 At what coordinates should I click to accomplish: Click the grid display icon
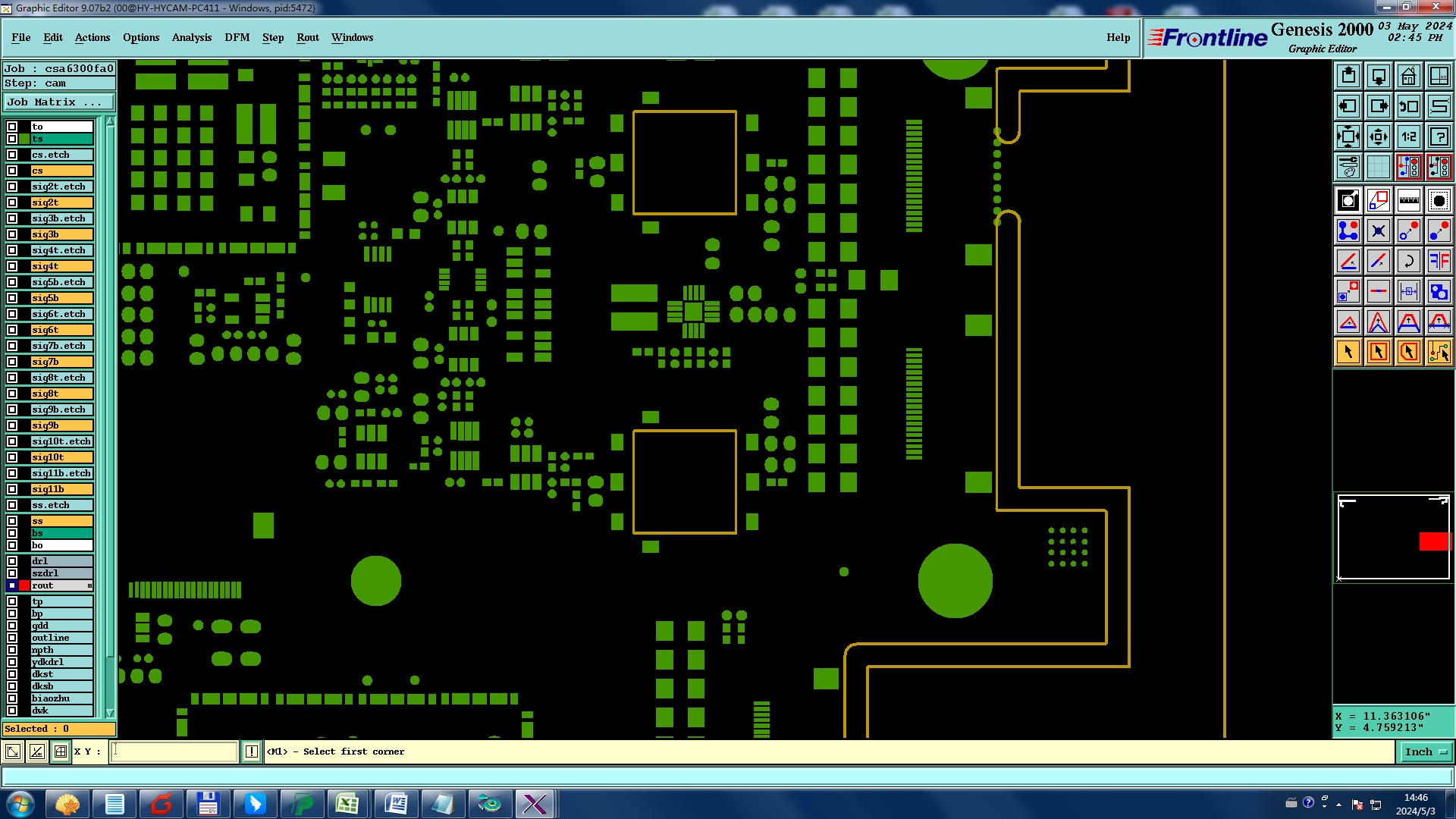point(1378,167)
